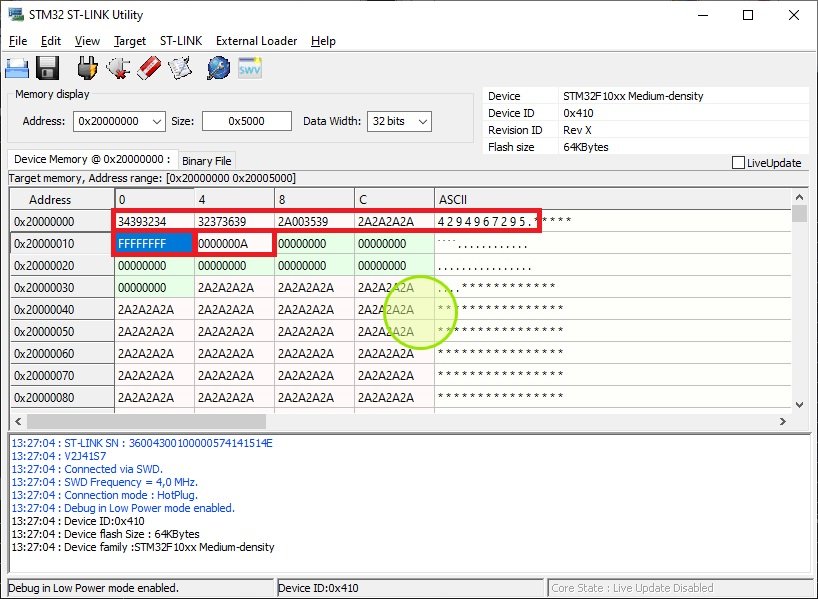818x599 pixels.
Task: Minimize the ST-LINK Utility window
Action: point(703,15)
